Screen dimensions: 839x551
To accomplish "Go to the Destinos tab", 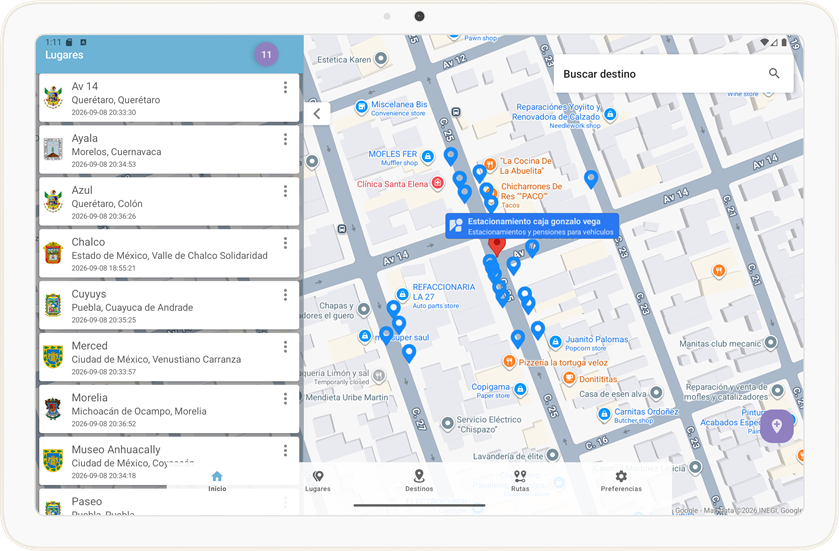I will click(x=419, y=481).
